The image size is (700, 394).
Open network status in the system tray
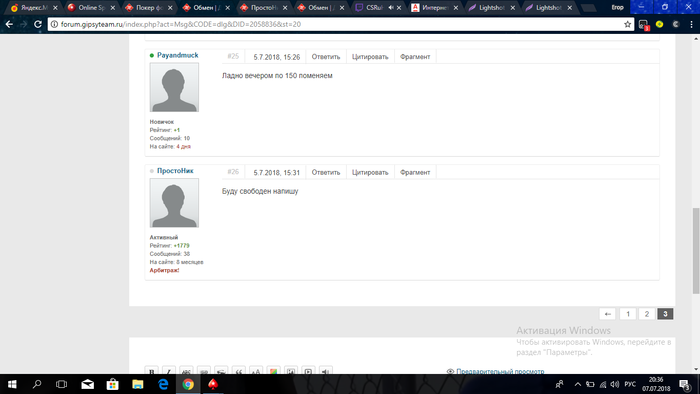[603, 384]
